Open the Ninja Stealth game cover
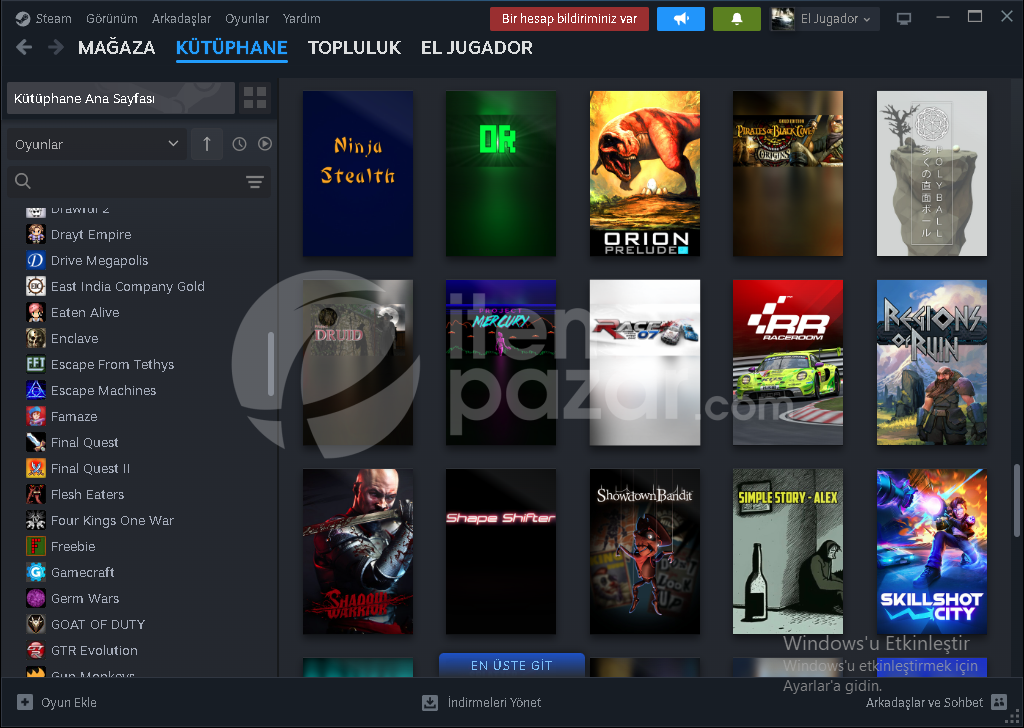This screenshot has width=1024, height=728. pos(358,174)
